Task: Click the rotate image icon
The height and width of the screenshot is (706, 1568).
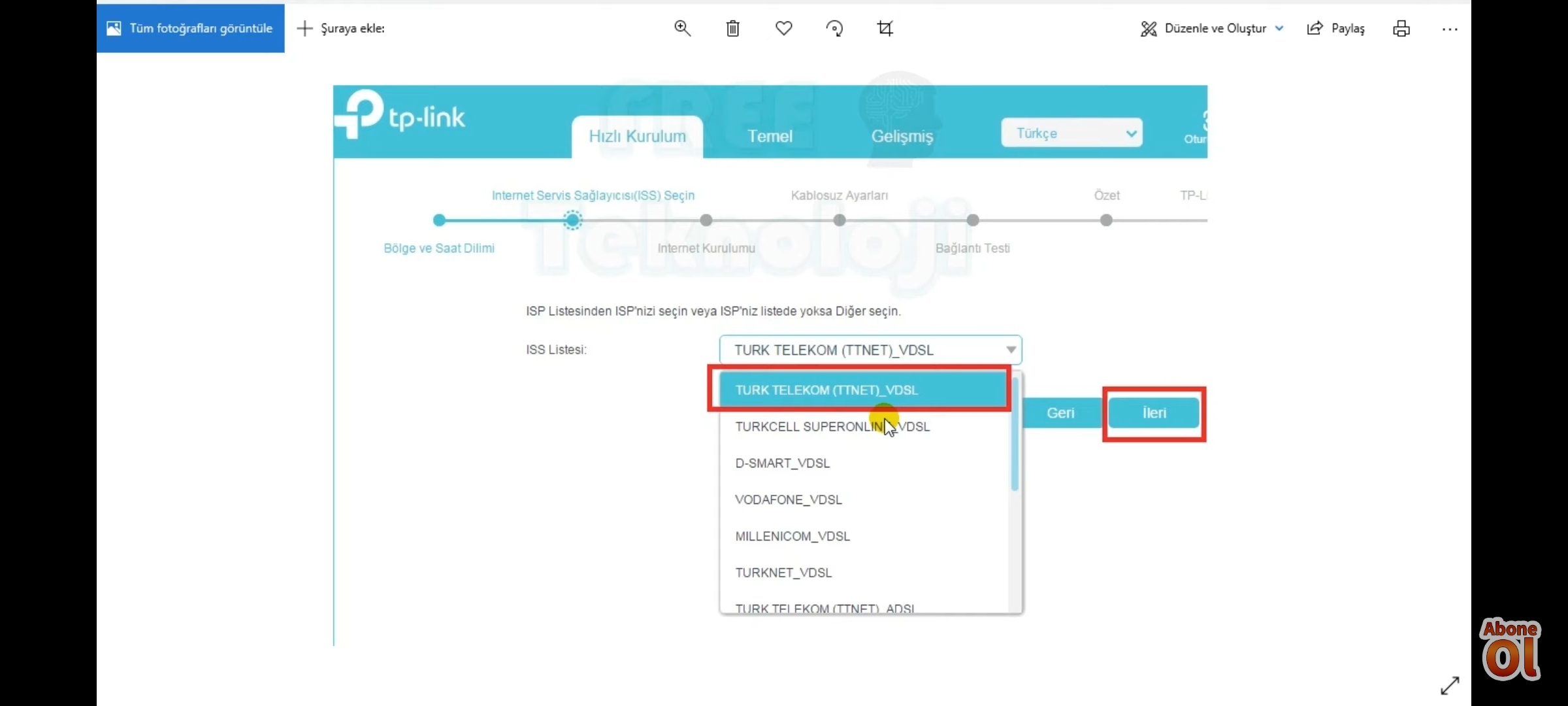Action: click(x=834, y=28)
